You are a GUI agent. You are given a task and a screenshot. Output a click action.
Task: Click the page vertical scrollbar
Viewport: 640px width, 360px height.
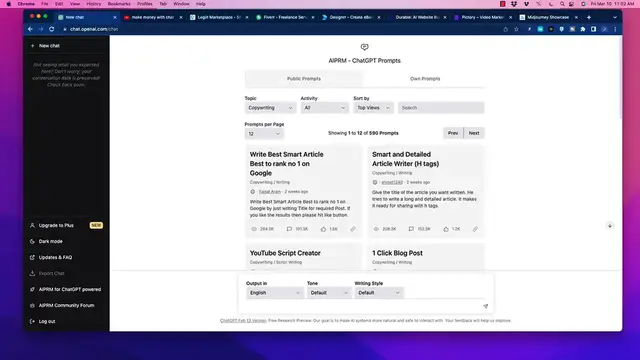[x=620, y=78]
